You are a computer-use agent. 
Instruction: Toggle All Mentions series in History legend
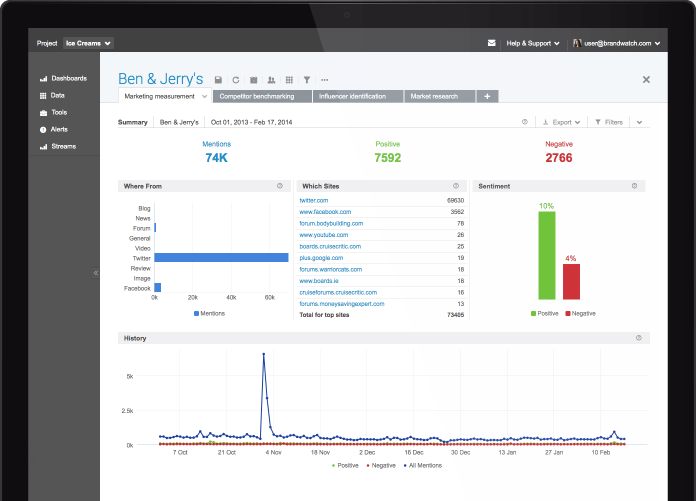click(x=423, y=465)
